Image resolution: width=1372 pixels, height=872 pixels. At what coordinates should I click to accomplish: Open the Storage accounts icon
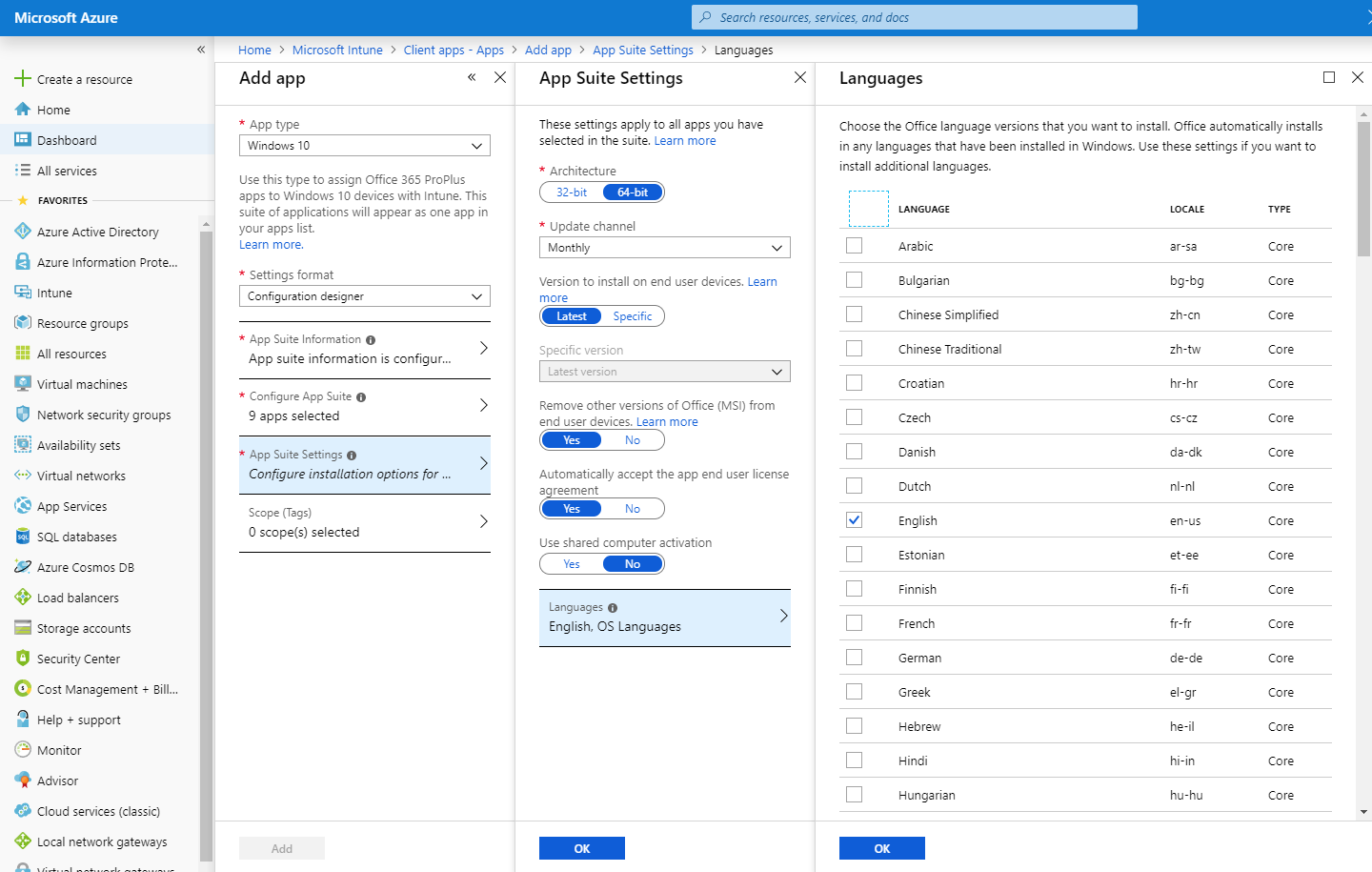[23, 628]
